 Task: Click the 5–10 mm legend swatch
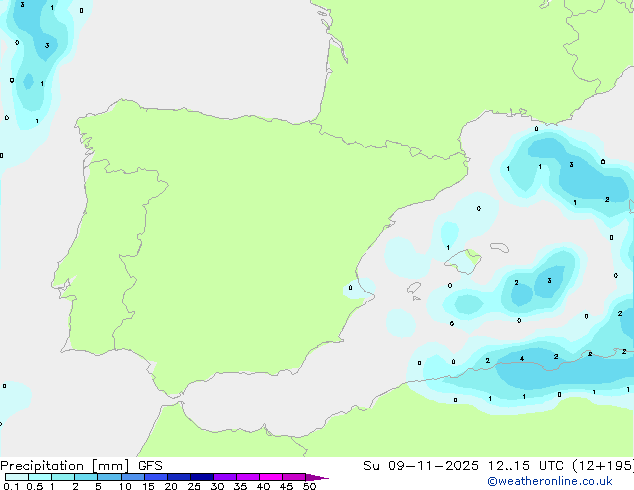tap(109, 477)
